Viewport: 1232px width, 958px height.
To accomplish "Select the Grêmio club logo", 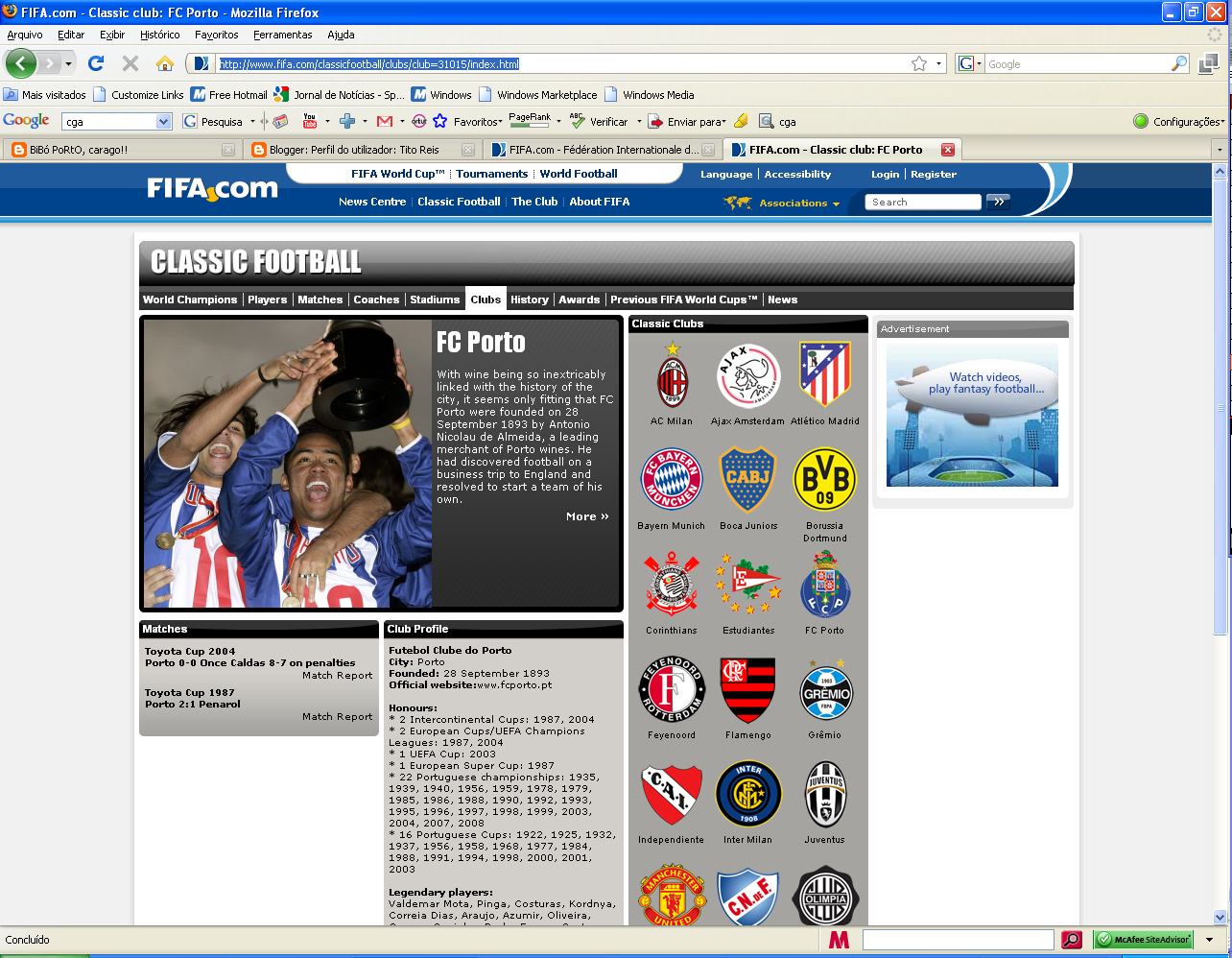I will pos(825,688).
